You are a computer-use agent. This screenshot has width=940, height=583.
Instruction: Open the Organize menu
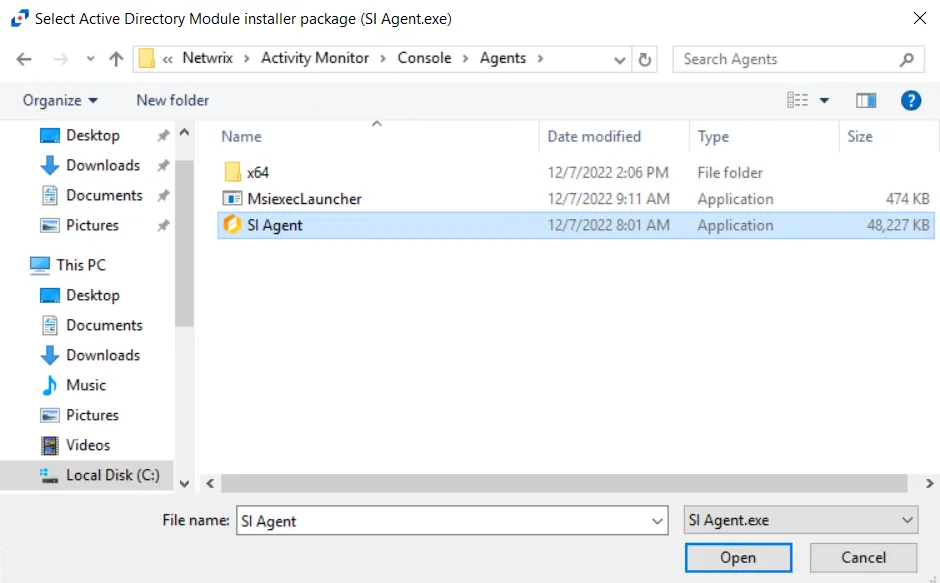coord(60,100)
